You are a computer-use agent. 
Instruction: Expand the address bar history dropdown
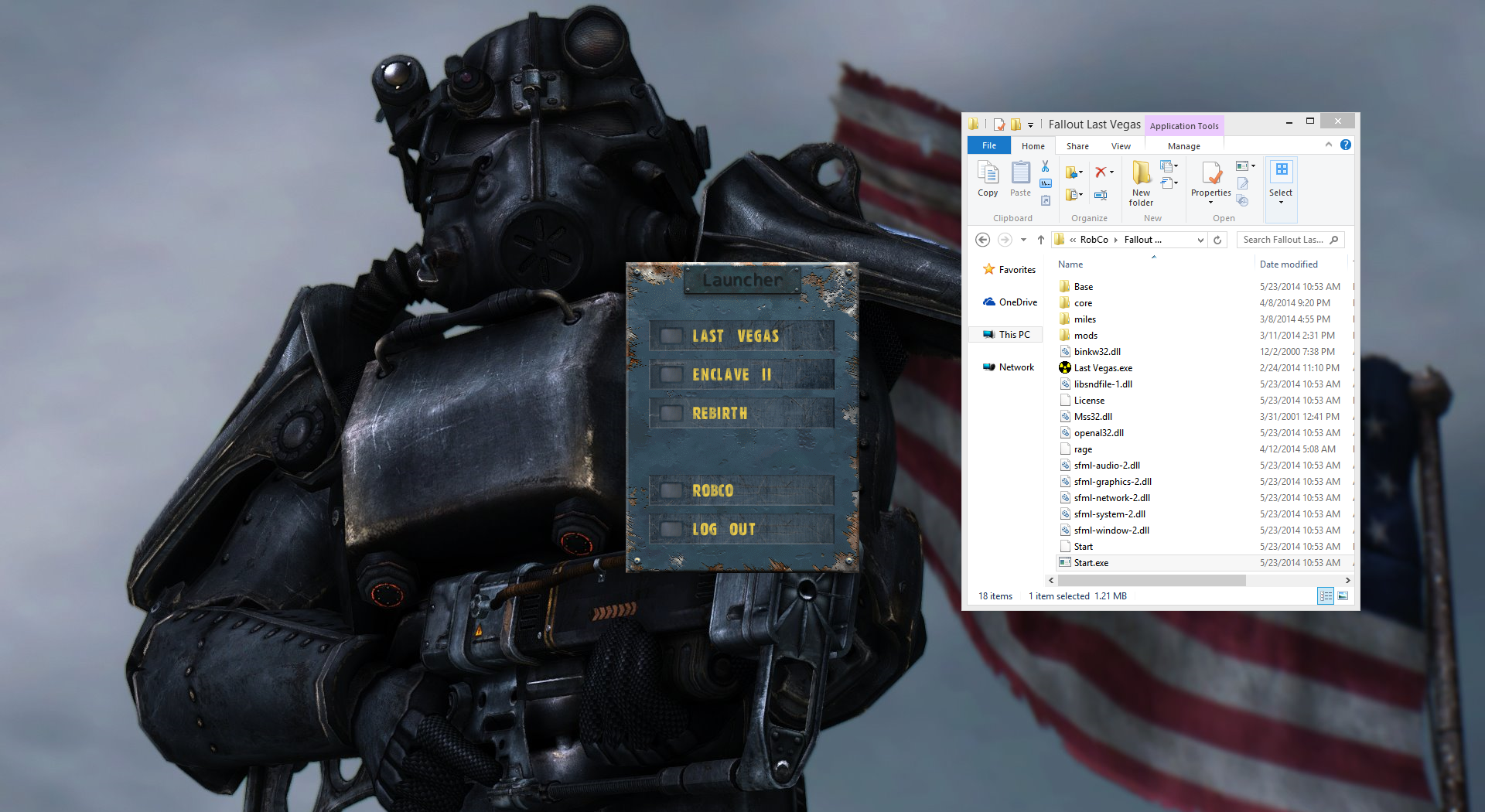pos(1200,240)
